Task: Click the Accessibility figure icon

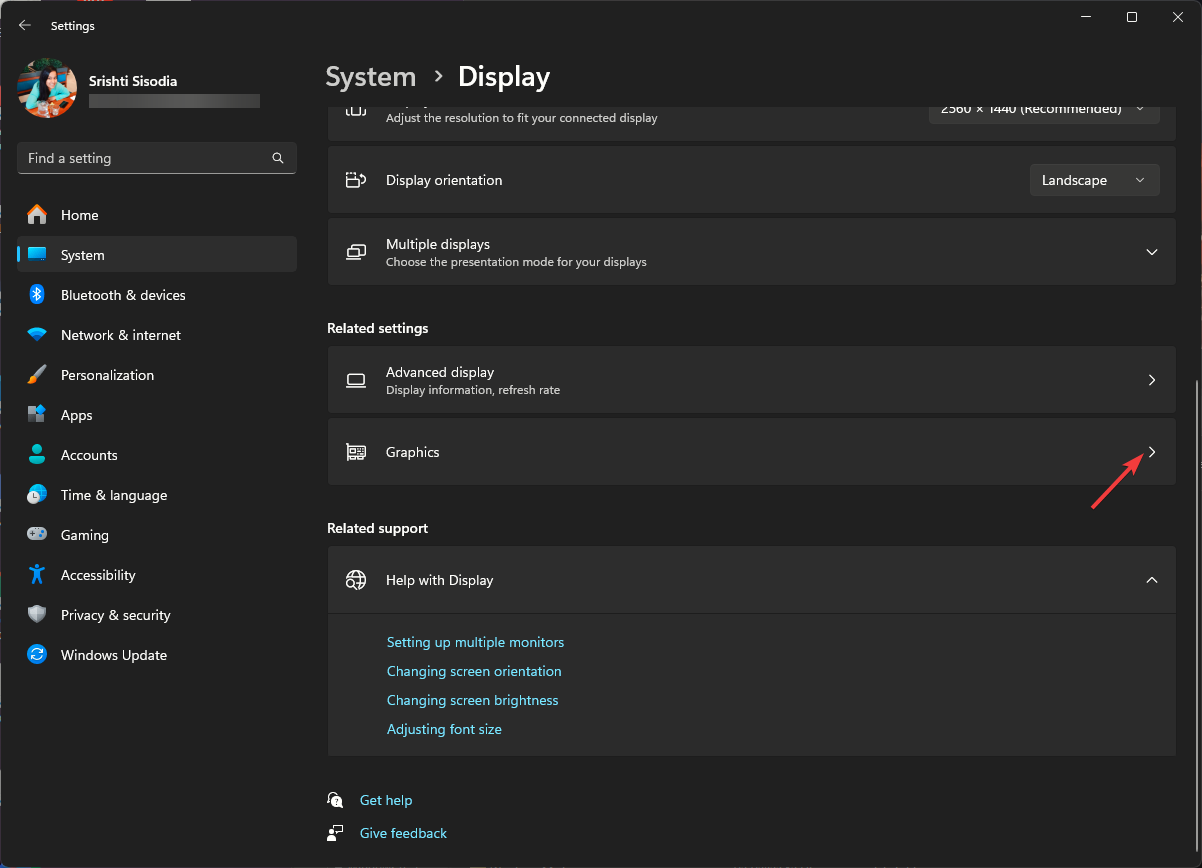Action: (37, 575)
